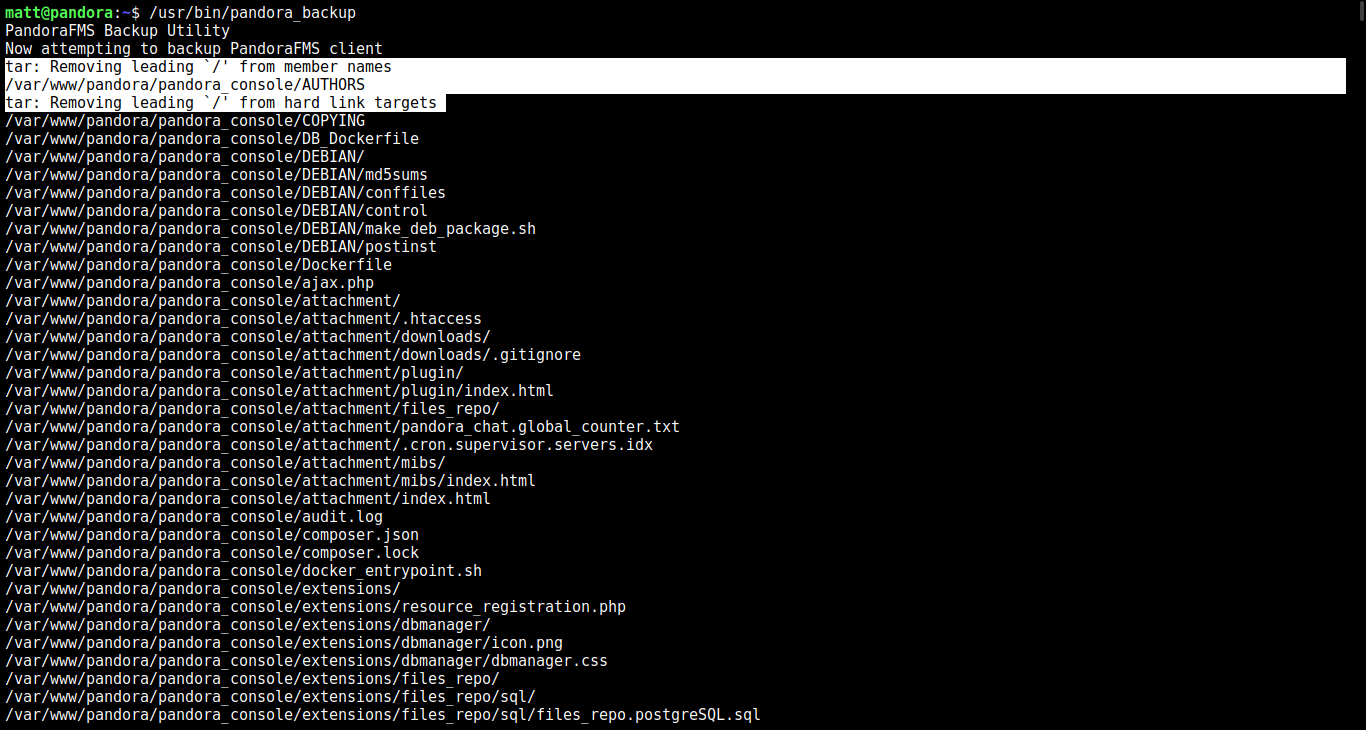This screenshot has height=730, width=1366.
Task: Select the resource_registration.php line
Action: coord(315,607)
